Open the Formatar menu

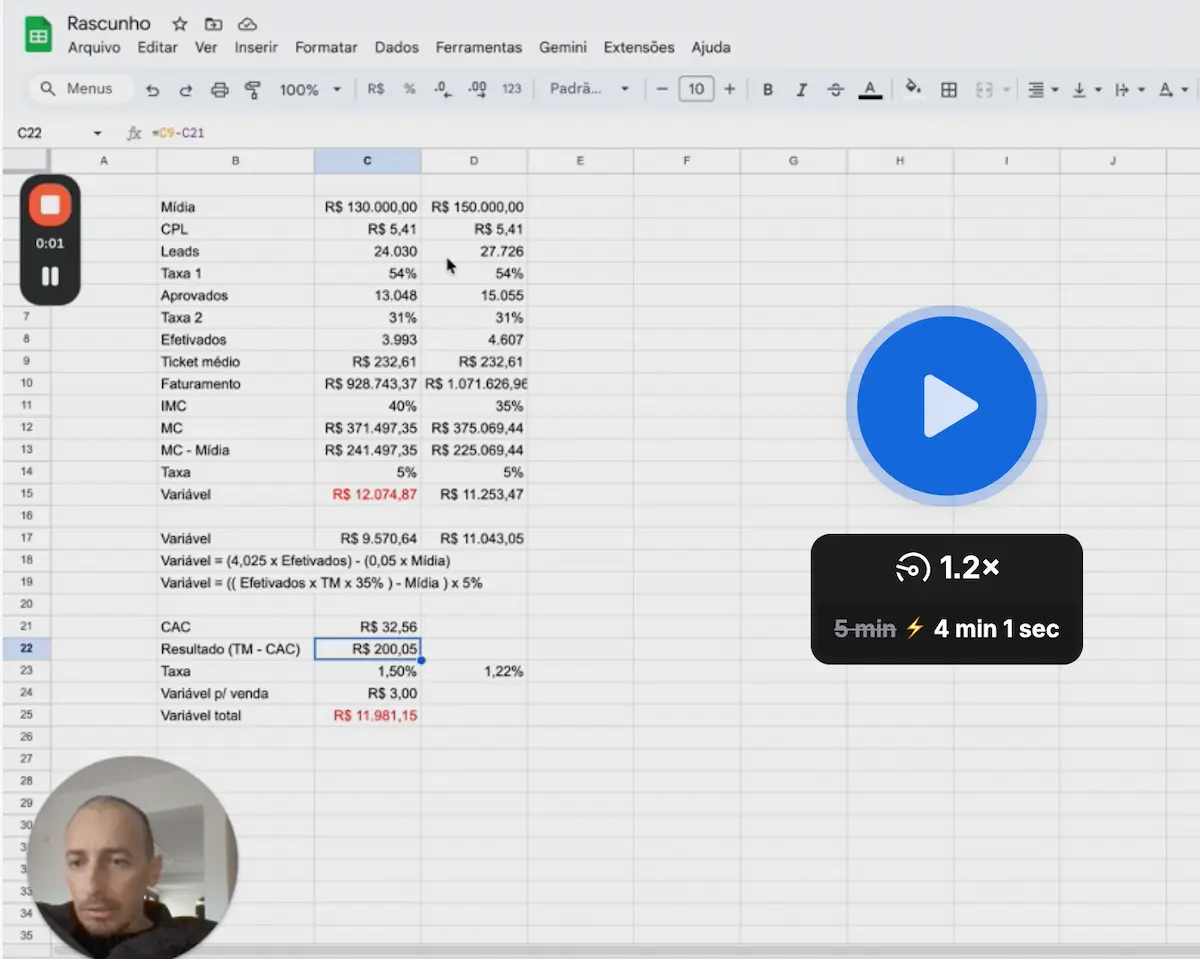(x=326, y=47)
